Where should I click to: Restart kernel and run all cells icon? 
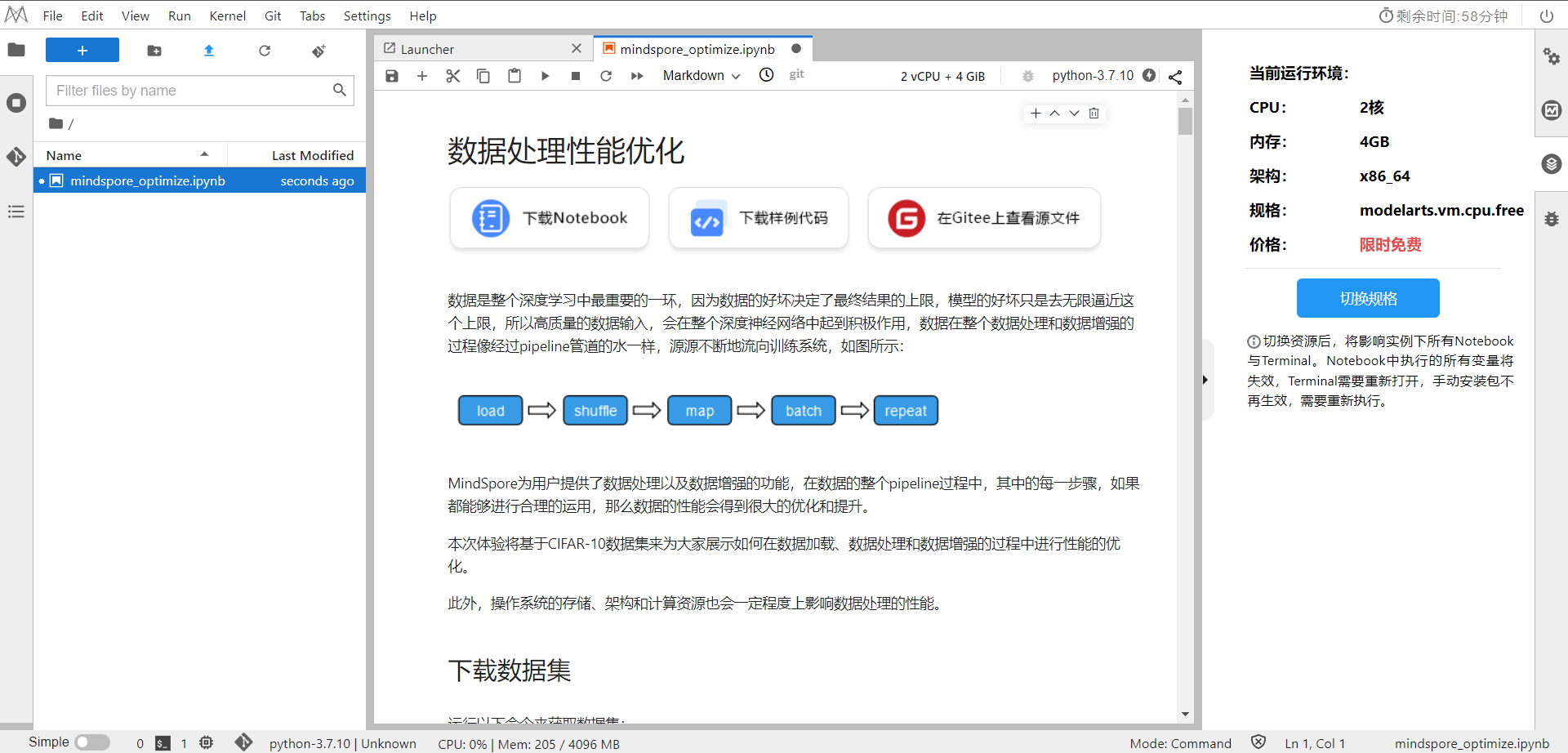[x=637, y=75]
